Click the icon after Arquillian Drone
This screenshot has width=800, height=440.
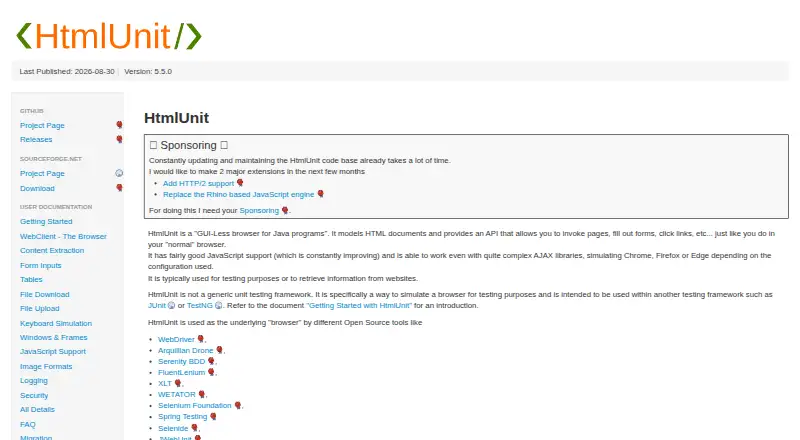219,350
